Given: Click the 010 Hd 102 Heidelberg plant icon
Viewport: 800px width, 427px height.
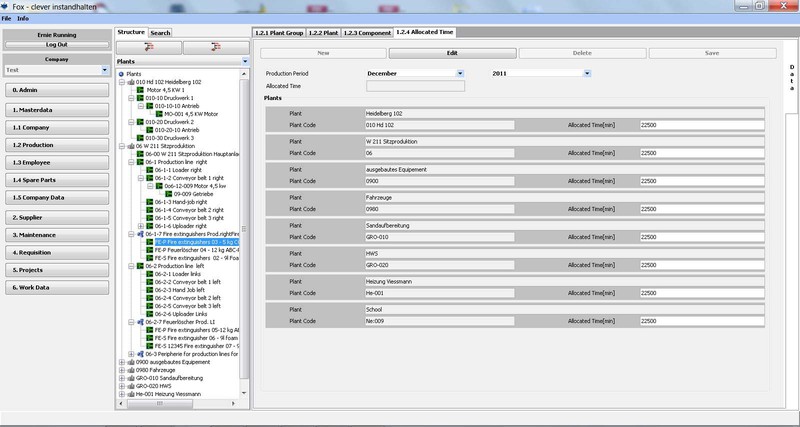Looking at the screenshot, I should click(130, 82).
